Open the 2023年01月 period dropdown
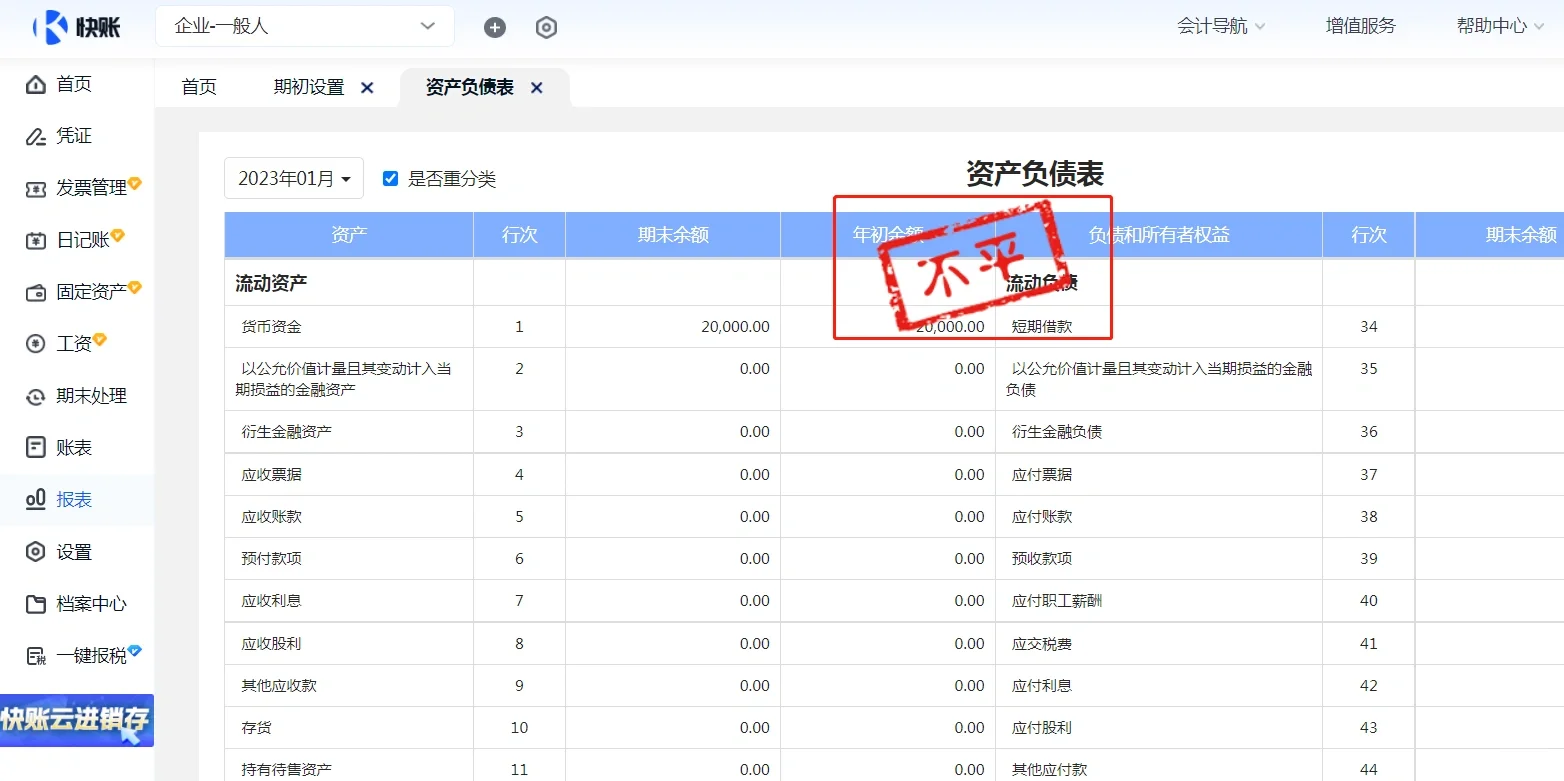This screenshot has height=781, width=1564. 294,179
